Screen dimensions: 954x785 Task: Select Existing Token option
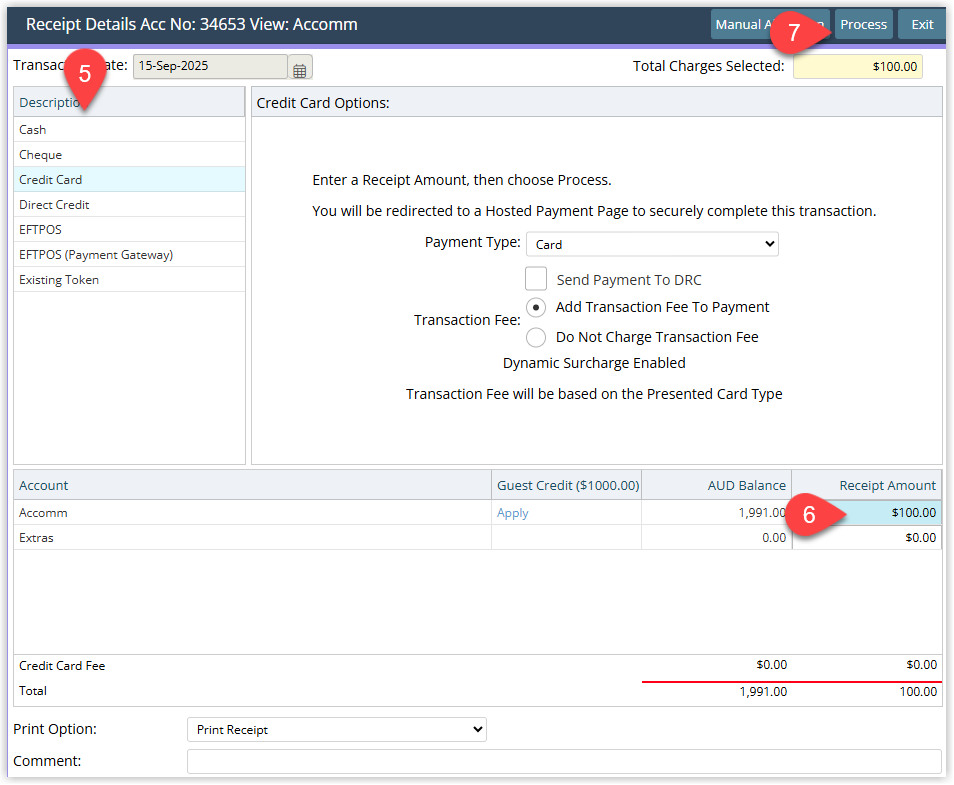click(130, 279)
